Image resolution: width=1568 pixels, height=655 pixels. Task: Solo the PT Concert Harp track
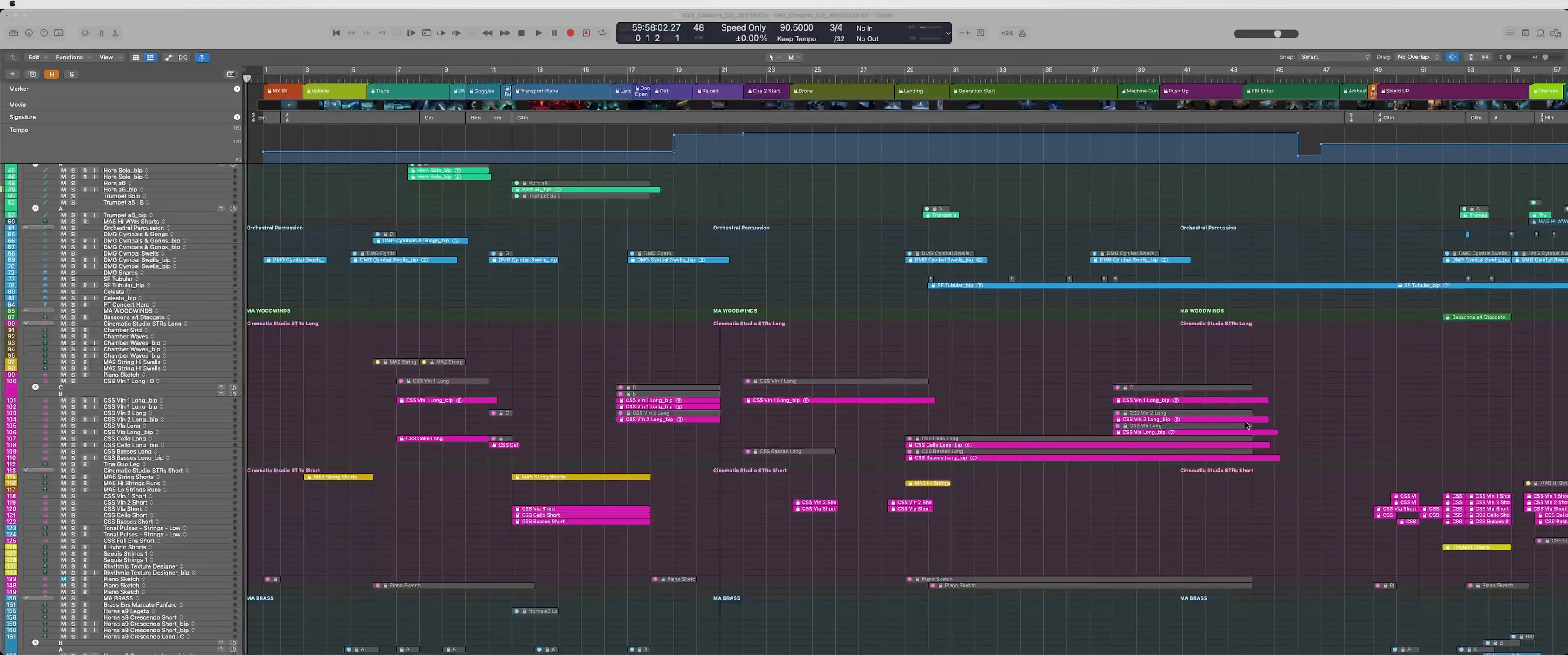click(73, 305)
